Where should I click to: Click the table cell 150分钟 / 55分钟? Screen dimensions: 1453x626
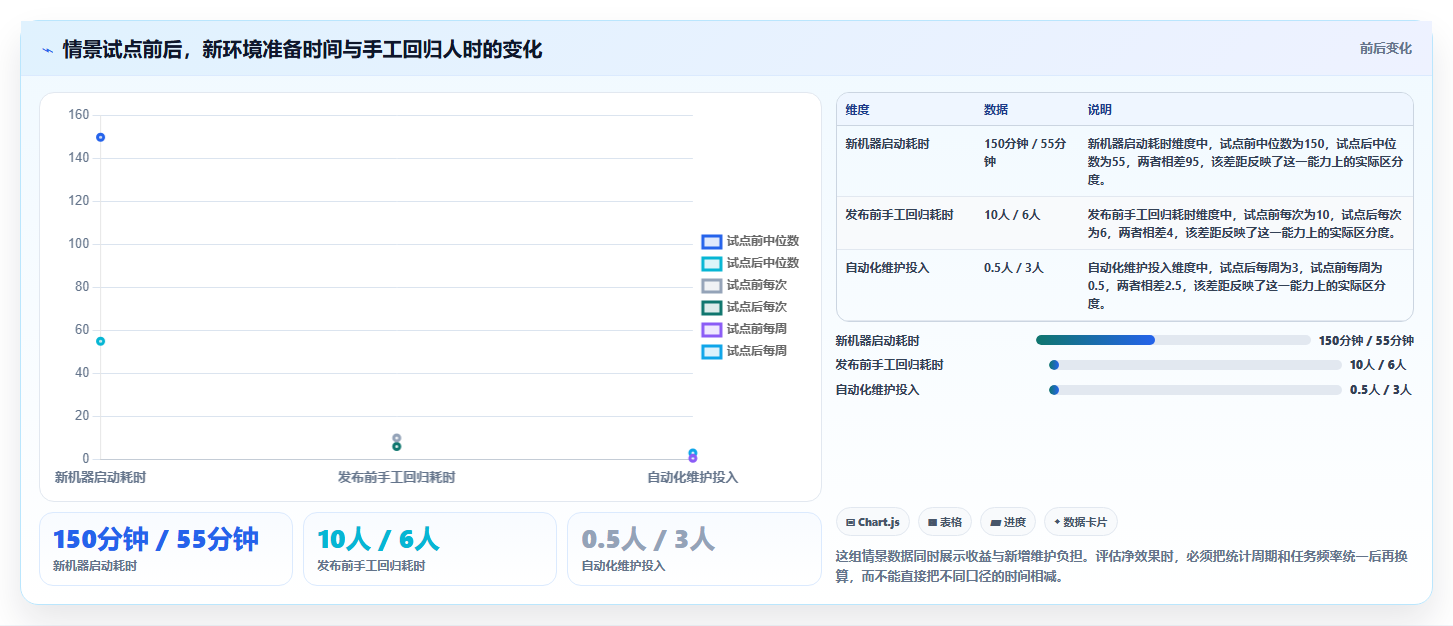[x=1026, y=152]
